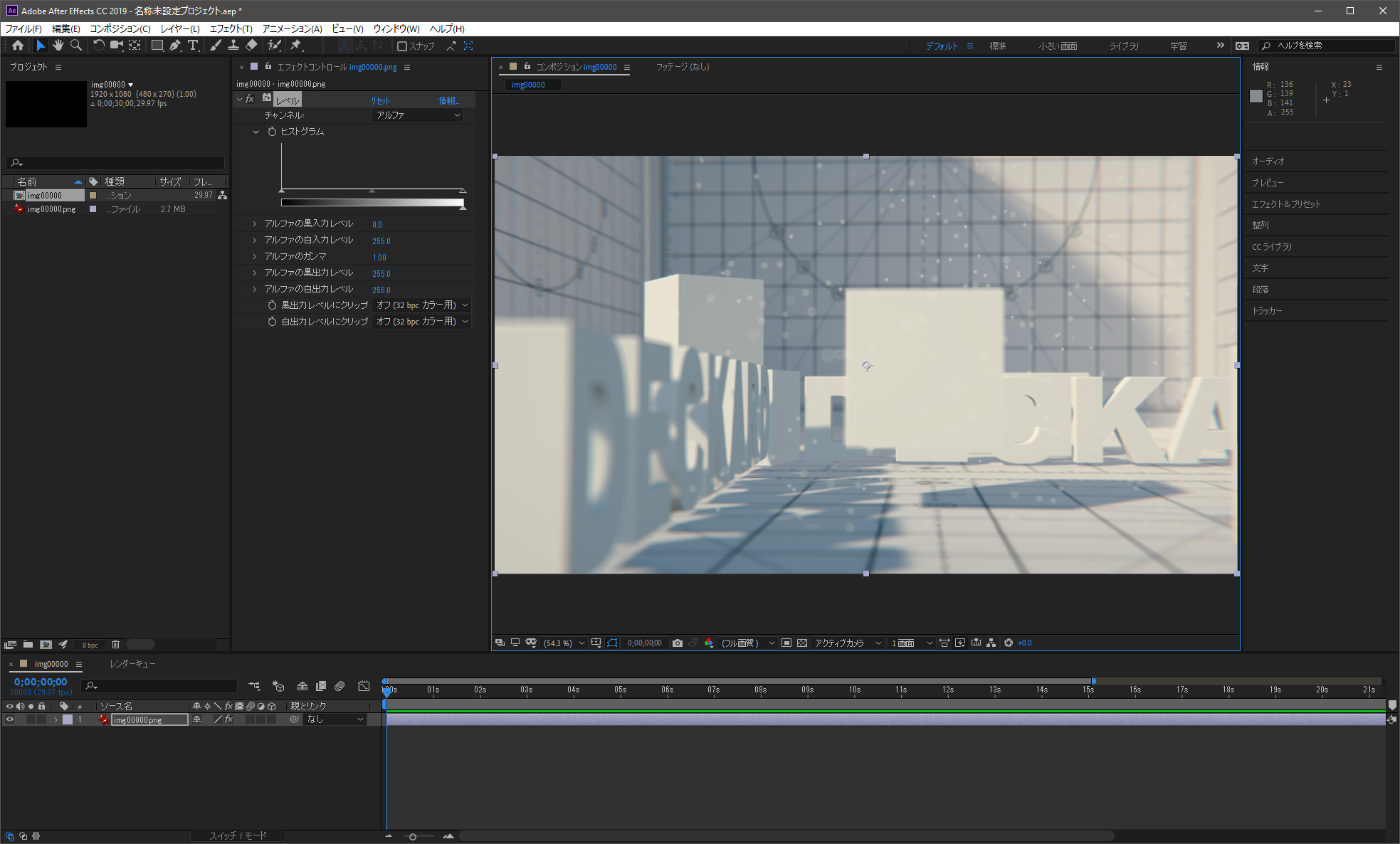Select the Puppet Pin tool
1400x844 pixels.
pos(295,46)
